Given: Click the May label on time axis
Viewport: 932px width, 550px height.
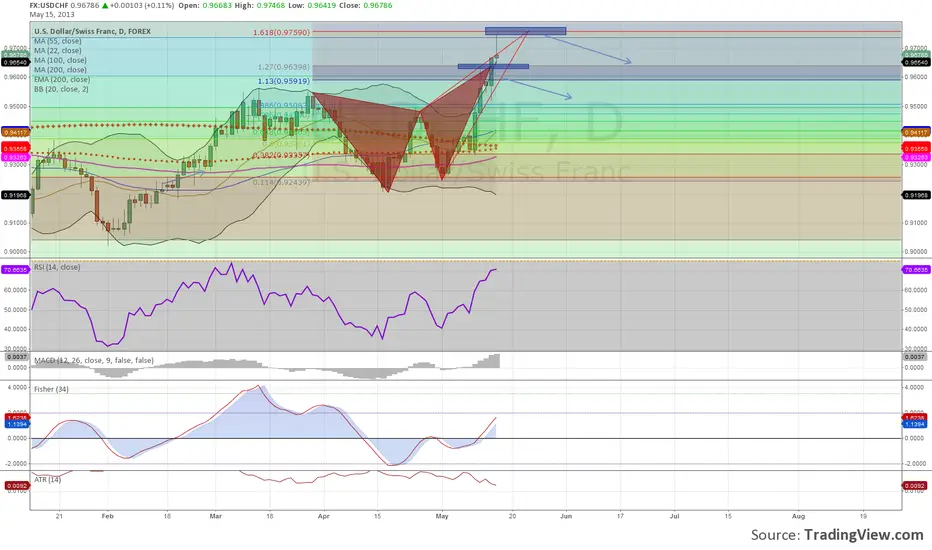Looking at the screenshot, I should [442, 516].
